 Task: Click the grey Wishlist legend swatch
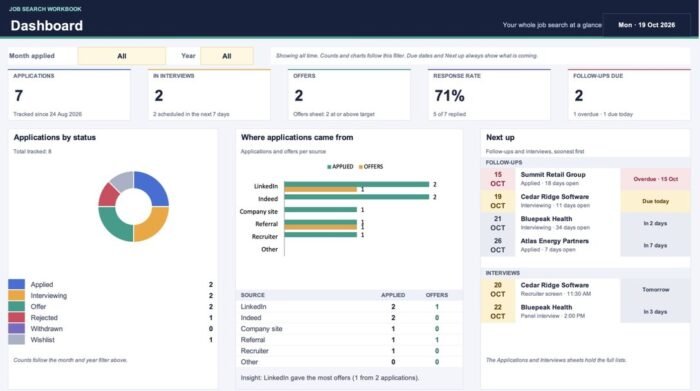[17, 340]
